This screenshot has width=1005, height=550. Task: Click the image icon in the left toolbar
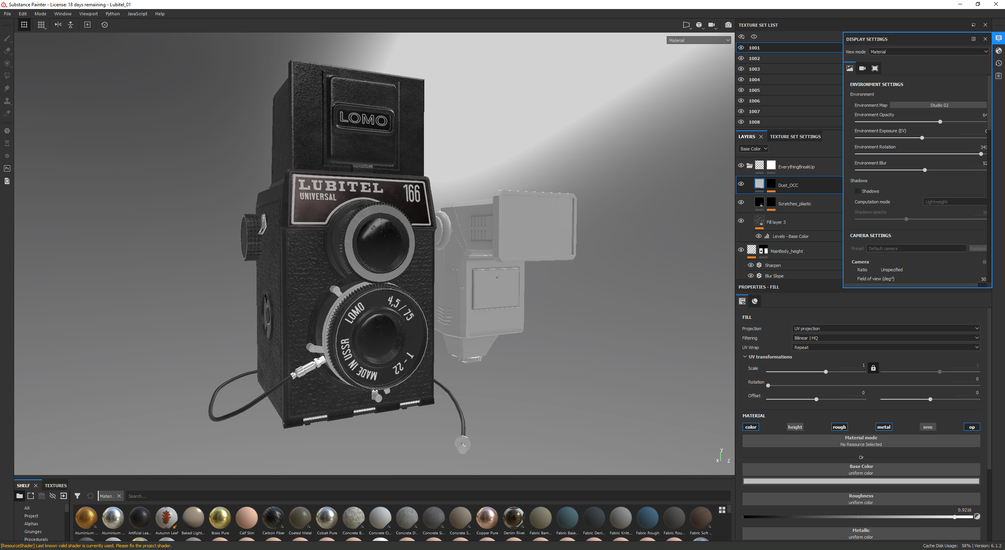pyautogui.click(x=7, y=169)
